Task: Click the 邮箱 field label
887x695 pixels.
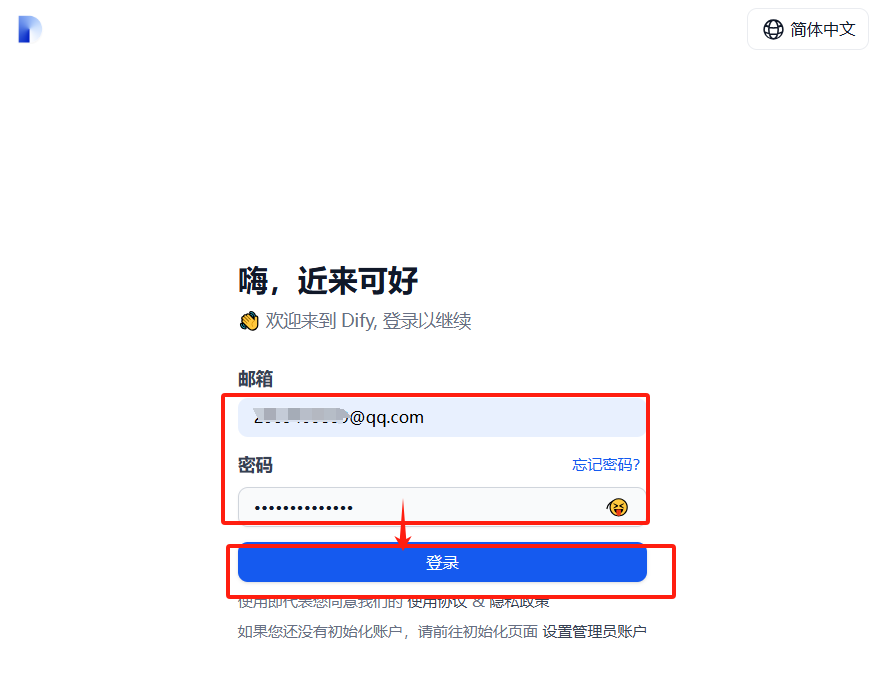Action: 255,378
